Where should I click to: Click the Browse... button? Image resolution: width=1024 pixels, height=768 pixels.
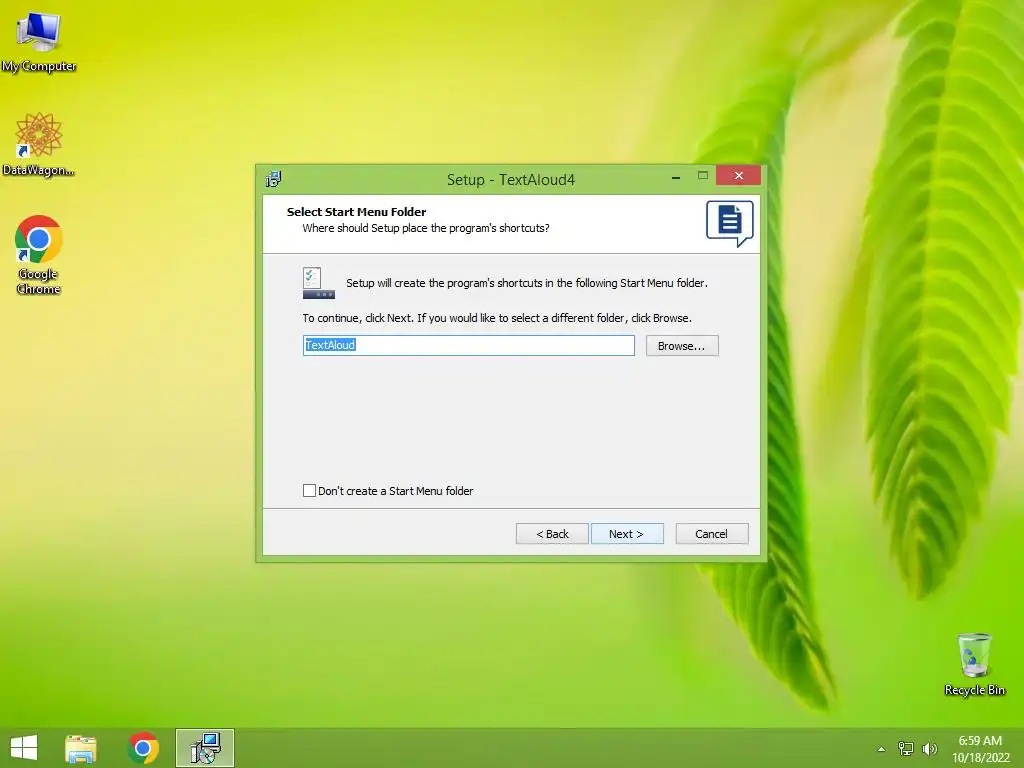(682, 345)
